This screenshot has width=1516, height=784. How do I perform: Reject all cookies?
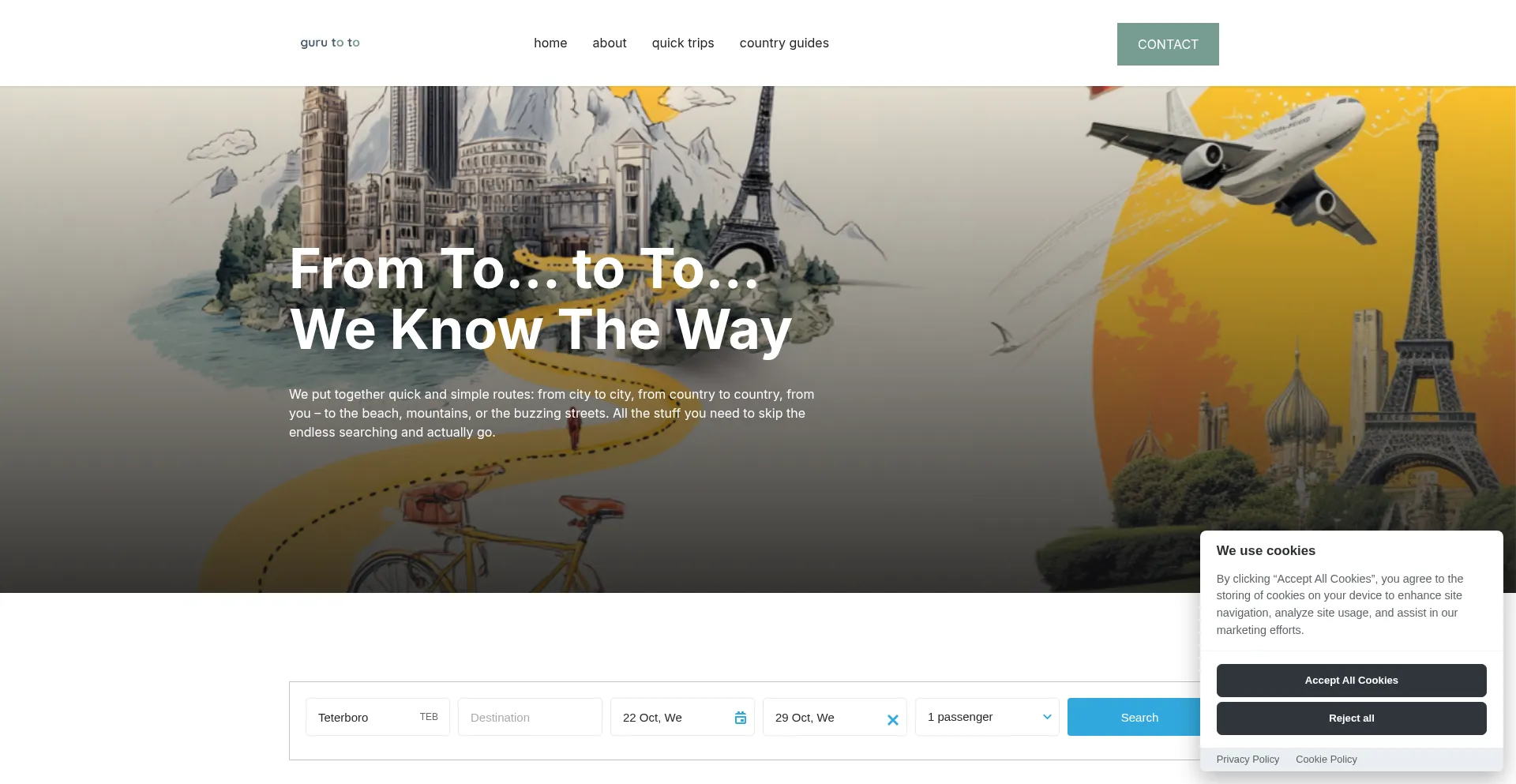point(1351,718)
